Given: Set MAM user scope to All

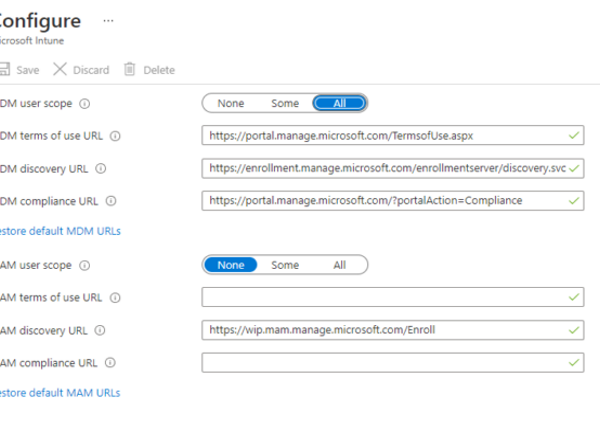Looking at the screenshot, I should (x=339, y=265).
